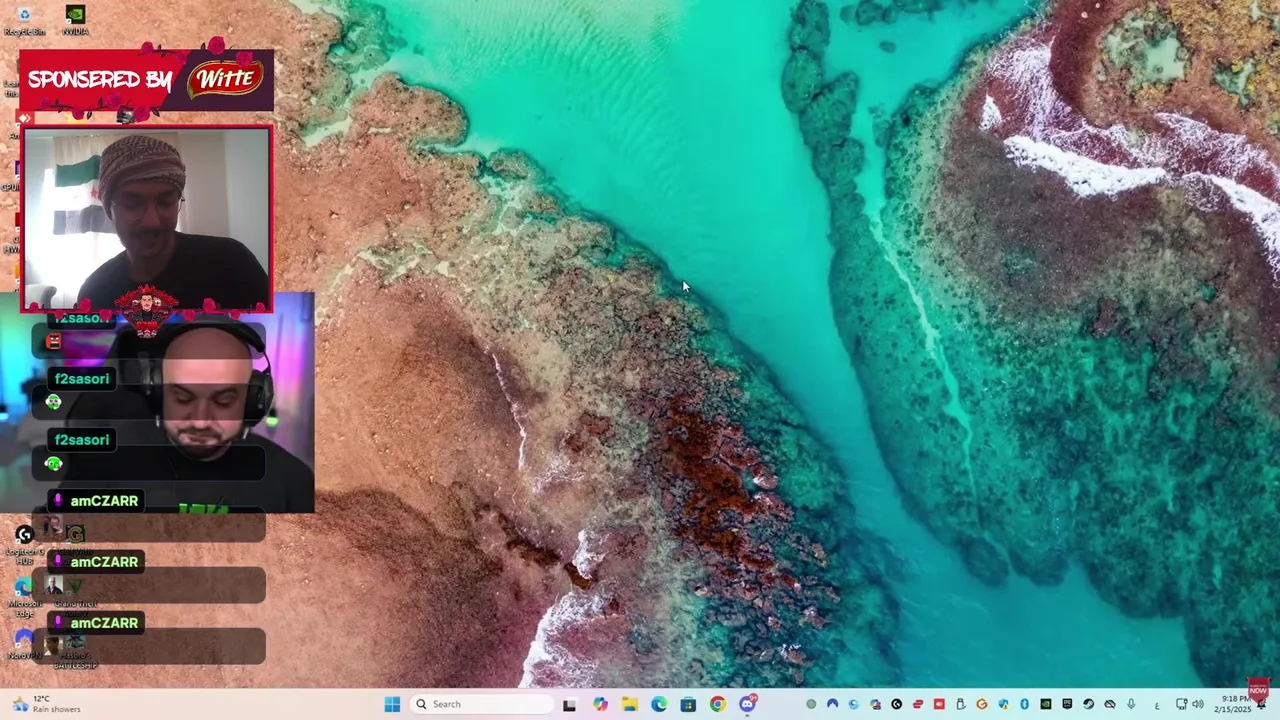Screen dimensions: 1280x720
Task: Launch Copilot from the taskbar
Action: 600,704
